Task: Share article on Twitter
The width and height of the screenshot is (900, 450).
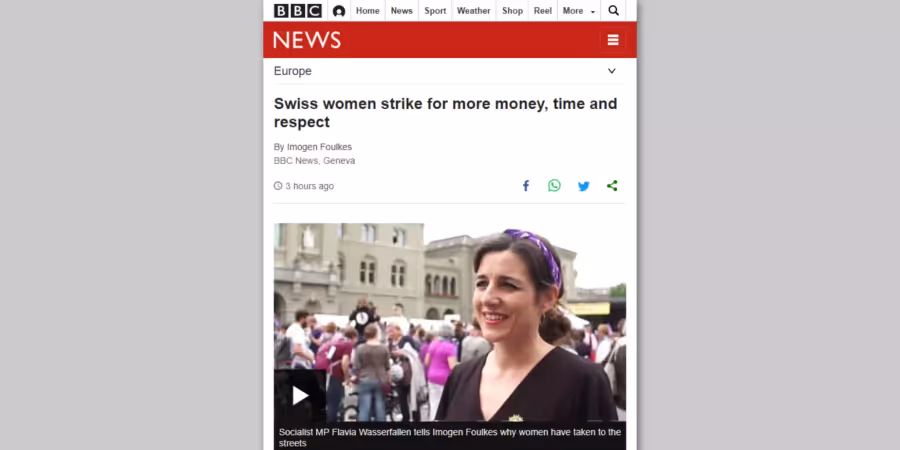Action: [x=583, y=186]
